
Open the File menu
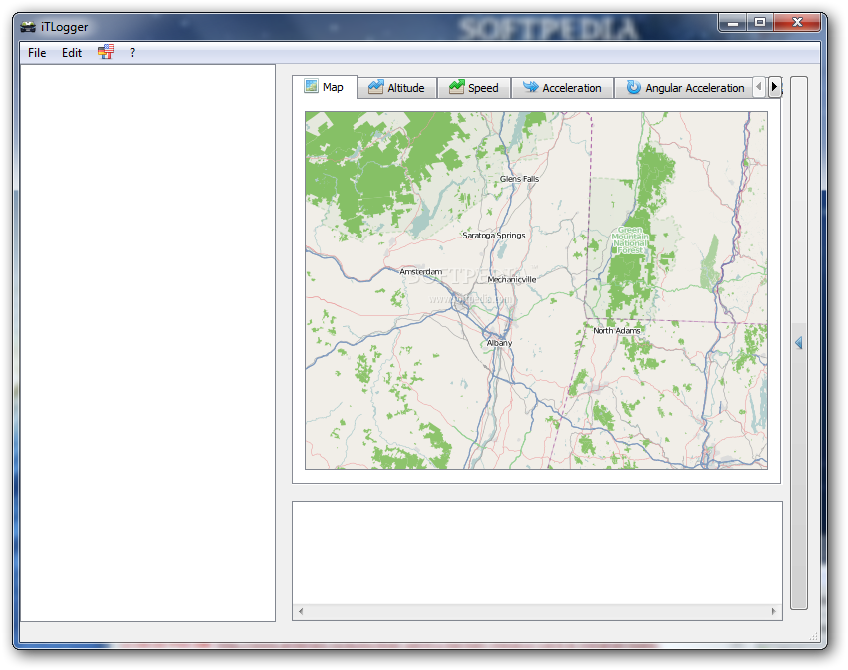pos(37,53)
